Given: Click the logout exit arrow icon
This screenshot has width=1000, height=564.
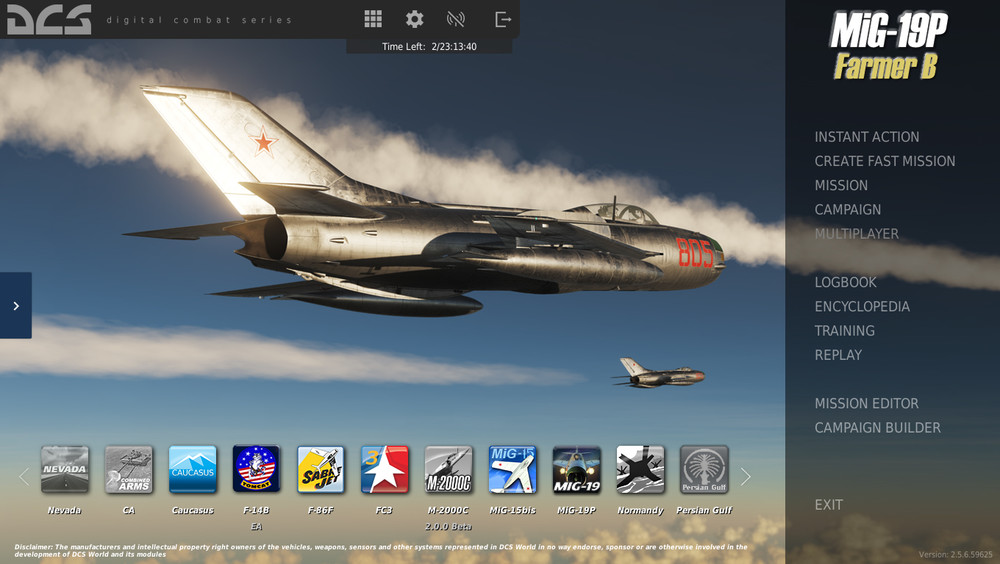Looking at the screenshot, I should click(503, 20).
